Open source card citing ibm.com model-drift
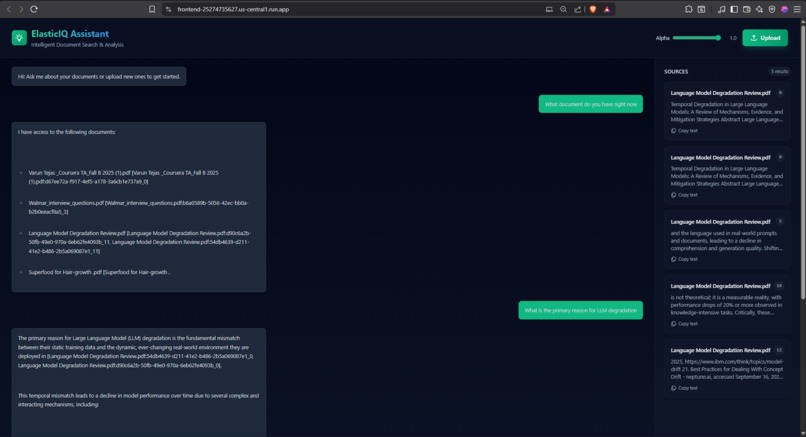 point(727,368)
